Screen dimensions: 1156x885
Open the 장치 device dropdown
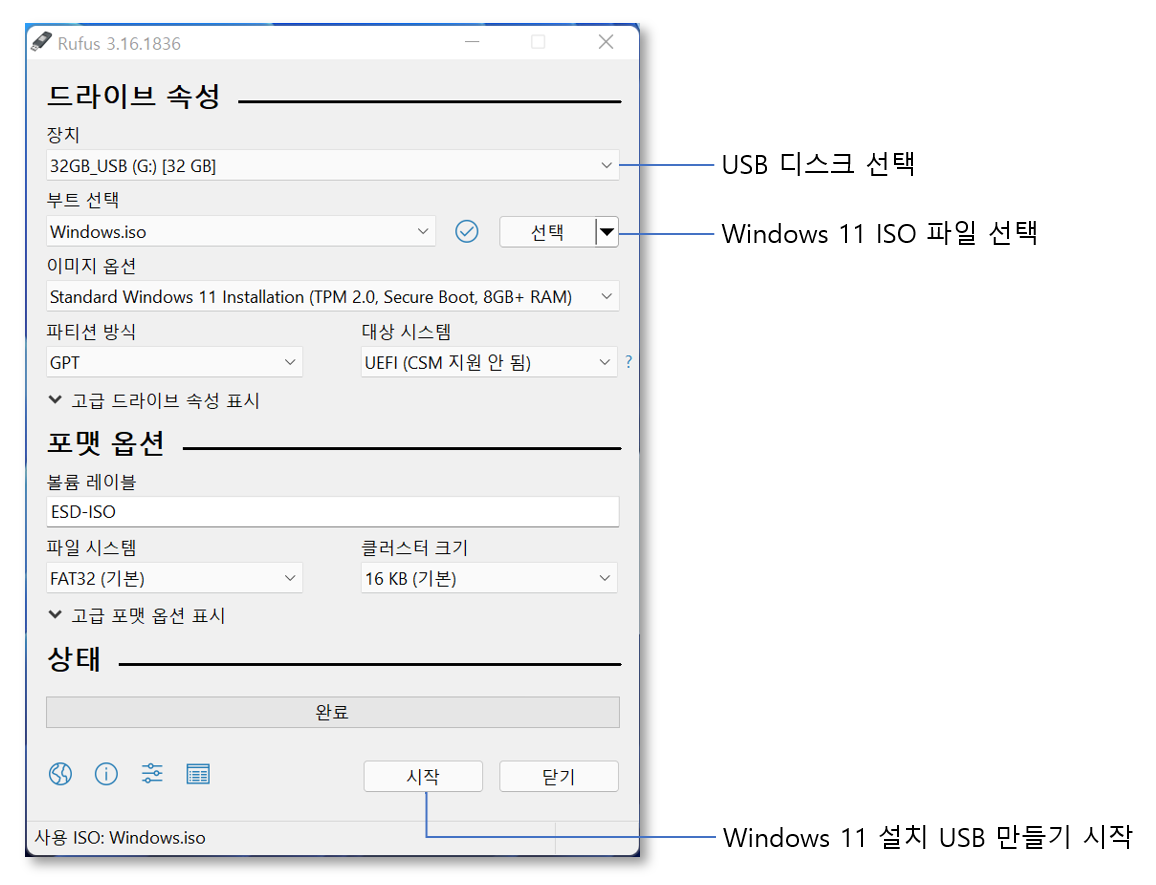click(332, 165)
